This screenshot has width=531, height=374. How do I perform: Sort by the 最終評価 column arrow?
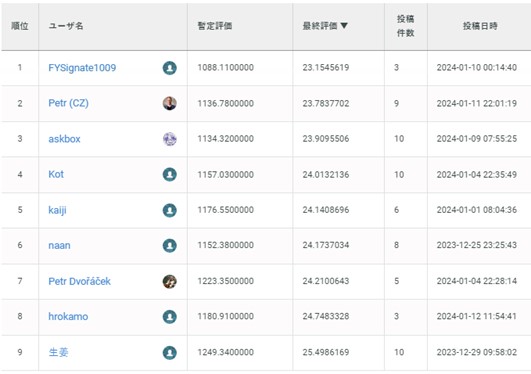[344, 26]
